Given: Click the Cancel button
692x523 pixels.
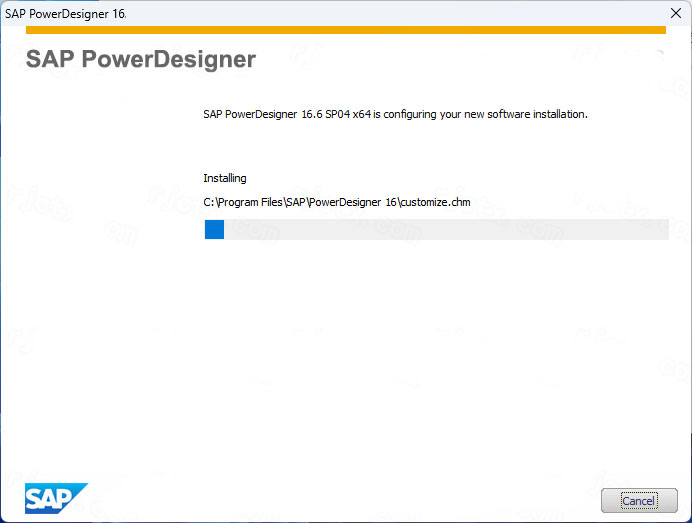Looking at the screenshot, I should pos(638,500).
